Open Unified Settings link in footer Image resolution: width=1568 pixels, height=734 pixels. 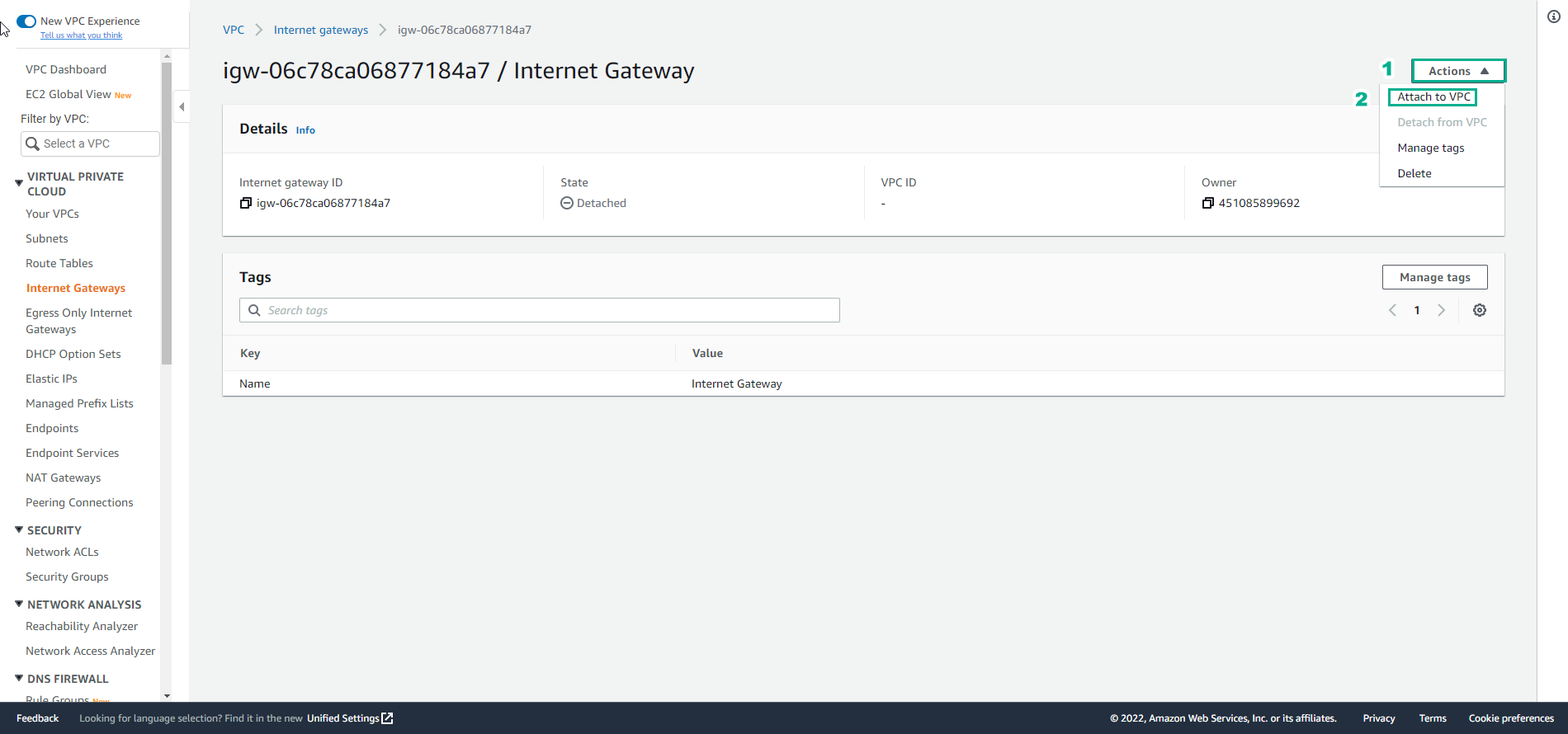click(x=342, y=718)
